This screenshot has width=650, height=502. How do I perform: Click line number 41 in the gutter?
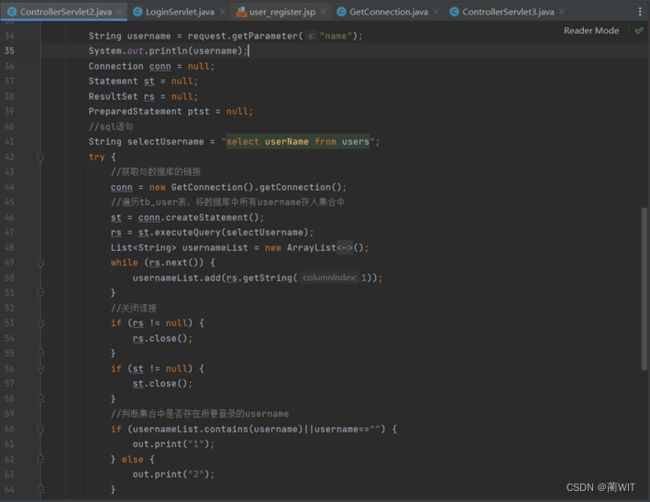[x=10, y=141]
